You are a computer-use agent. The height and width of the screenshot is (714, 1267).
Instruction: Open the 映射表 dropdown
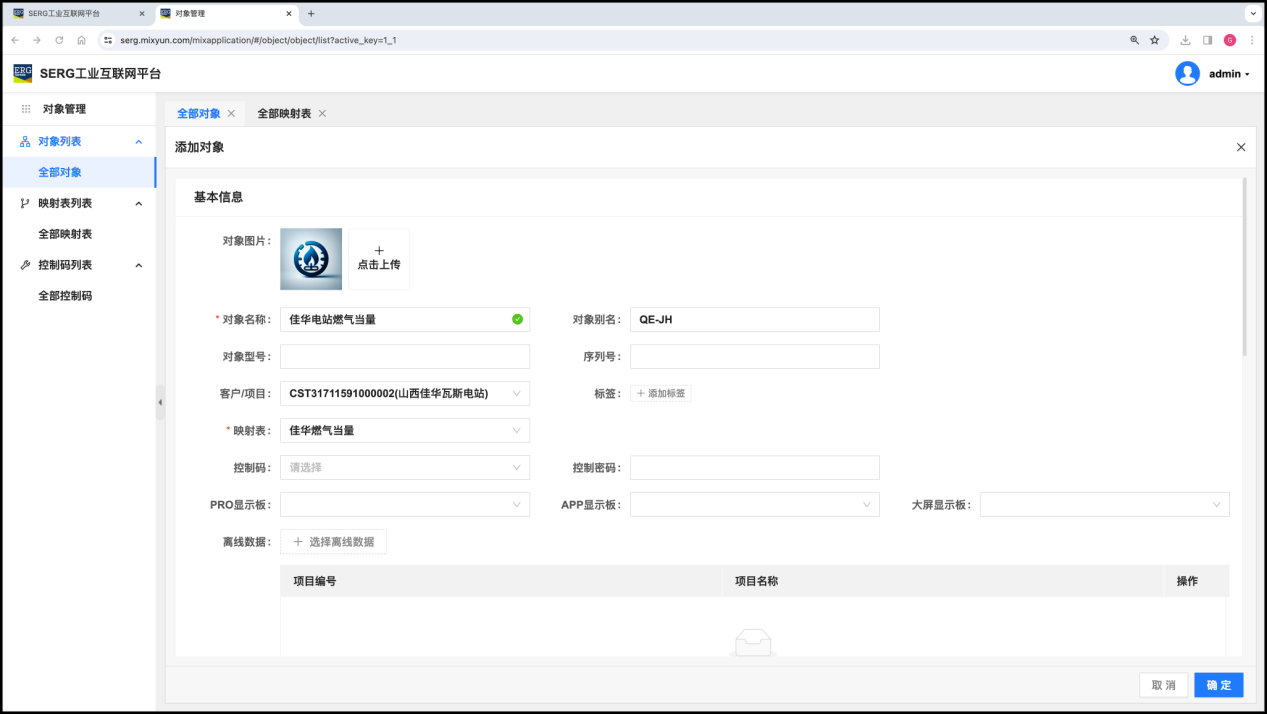tap(404, 431)
